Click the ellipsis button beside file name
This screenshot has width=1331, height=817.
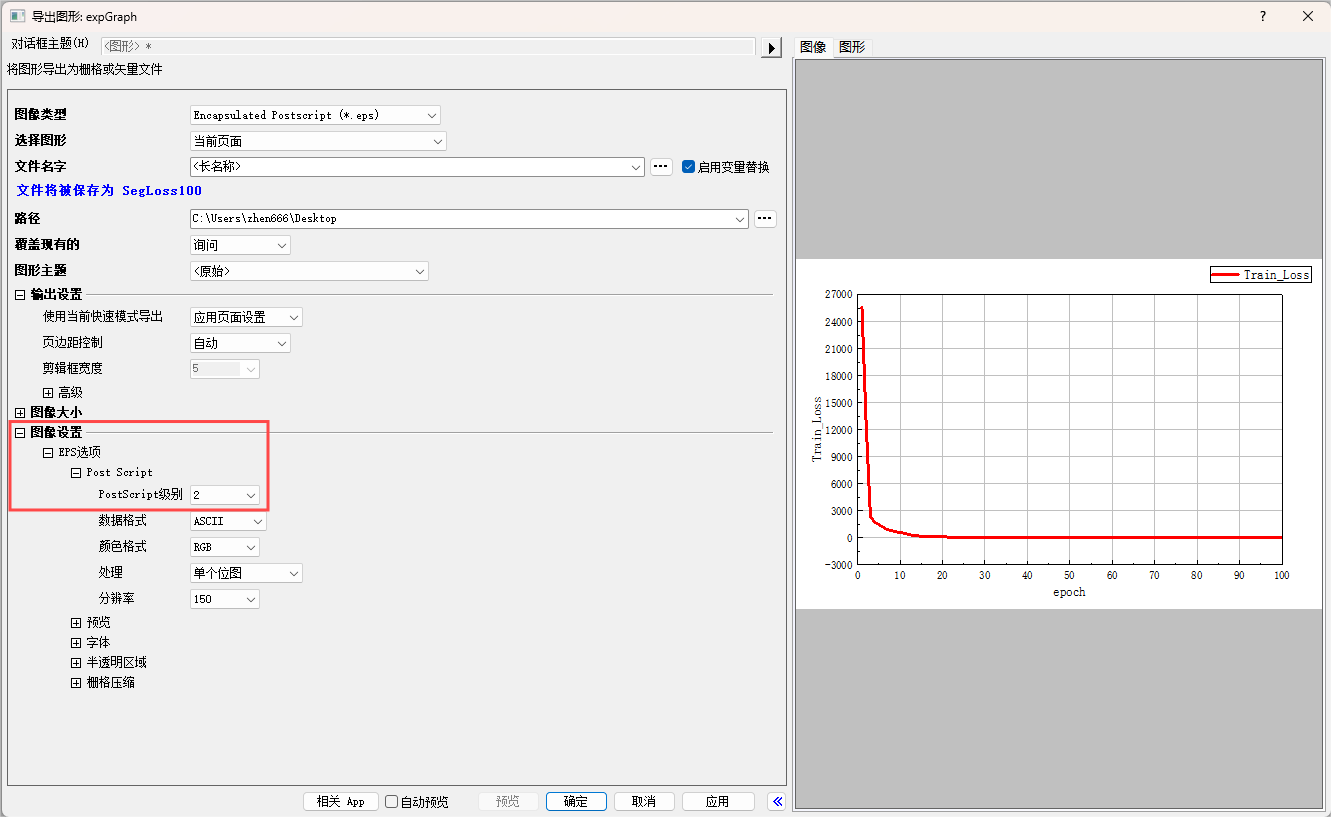pos(661,167)
